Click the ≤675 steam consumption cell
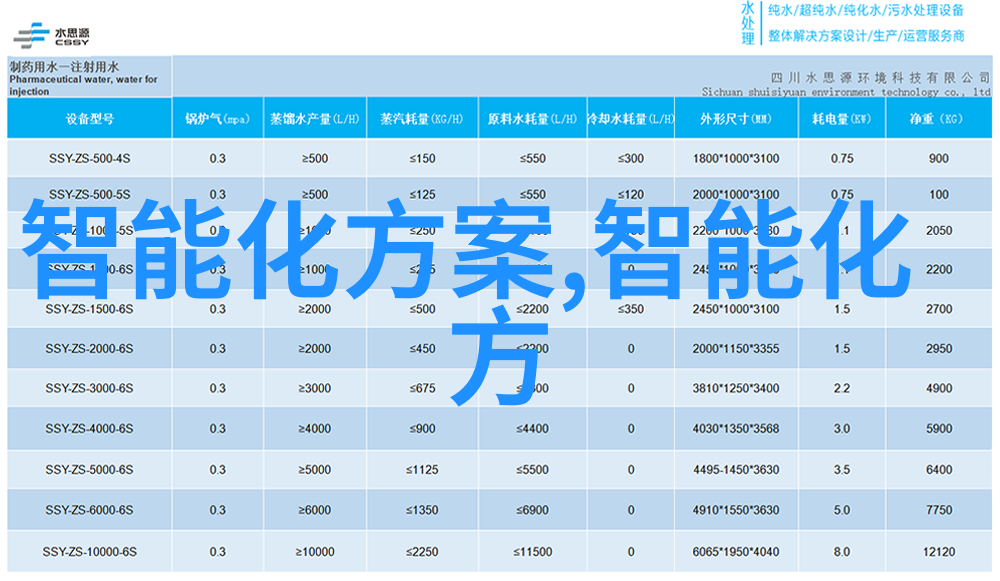 422,388
